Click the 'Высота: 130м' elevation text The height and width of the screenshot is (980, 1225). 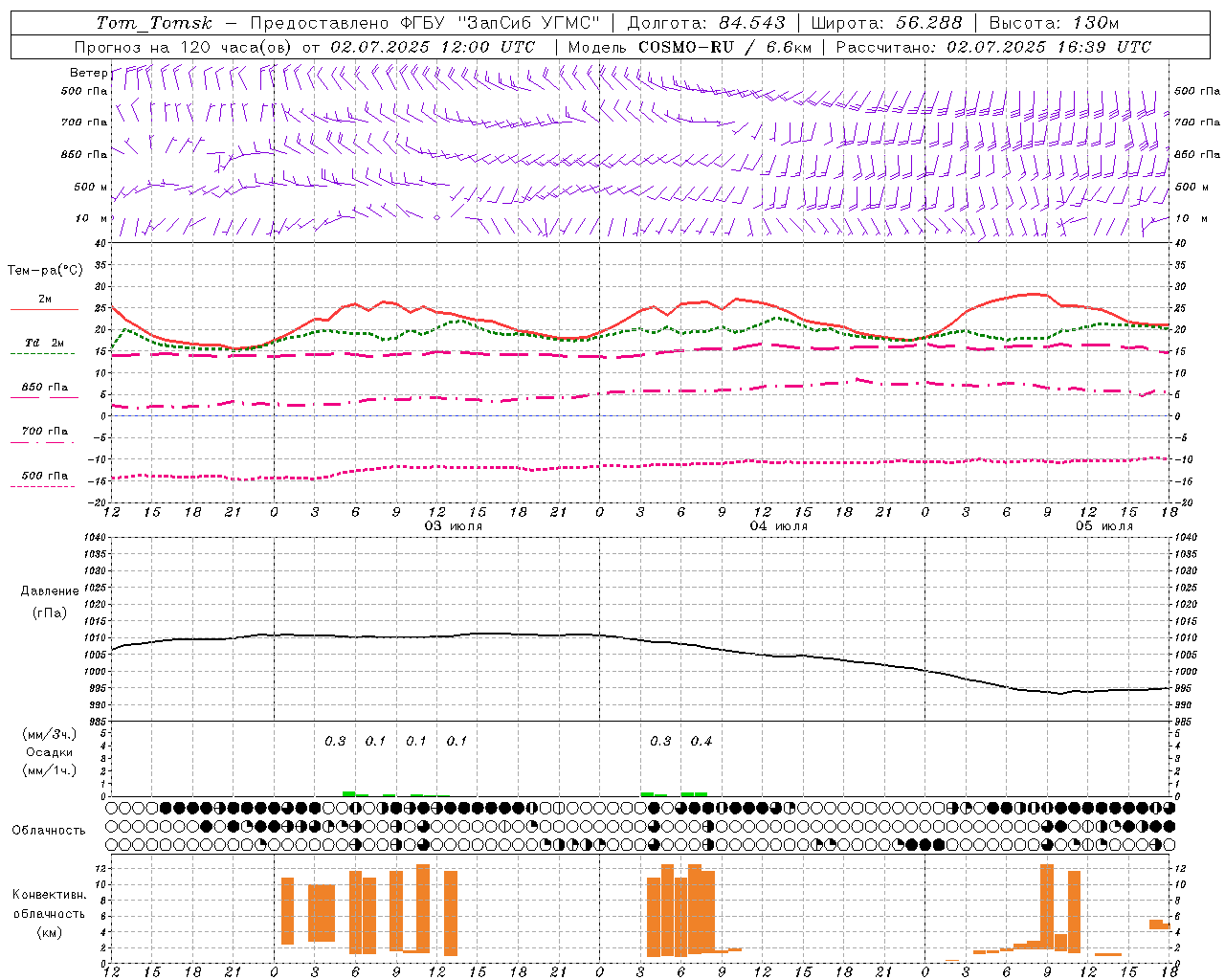pos(1054,23)
